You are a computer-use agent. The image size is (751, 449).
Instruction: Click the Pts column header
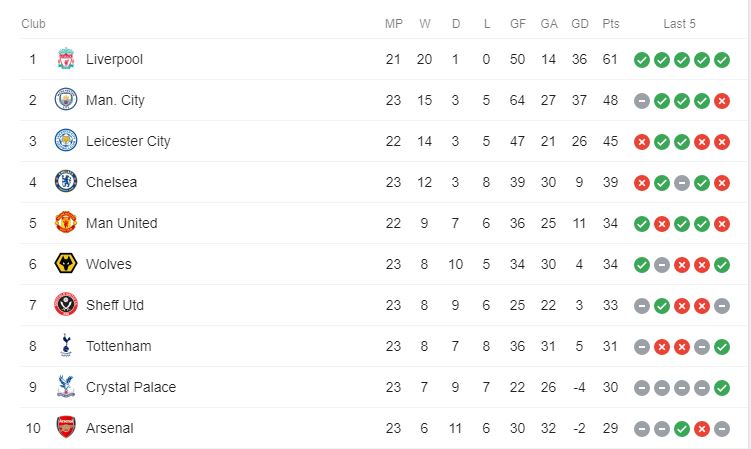pos(611,24)
